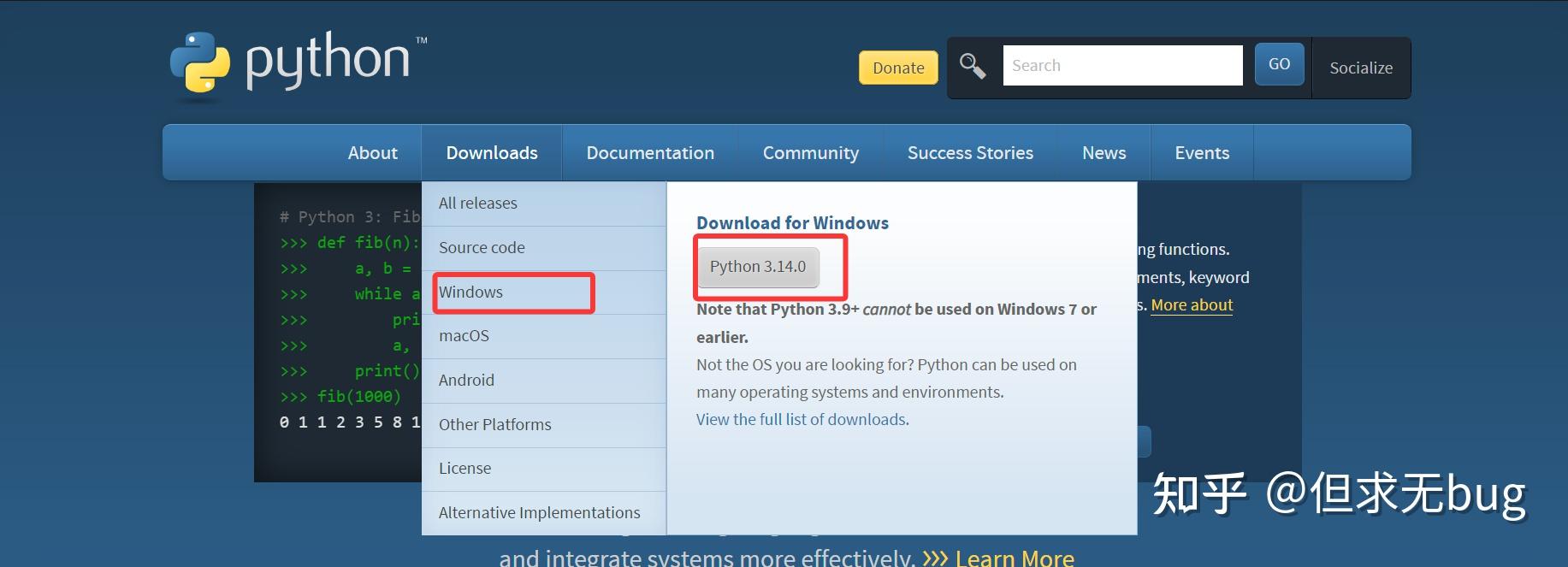Open the News menu
The image size is (1568, 567).
pyautogui.click(x=1104, y=152)
